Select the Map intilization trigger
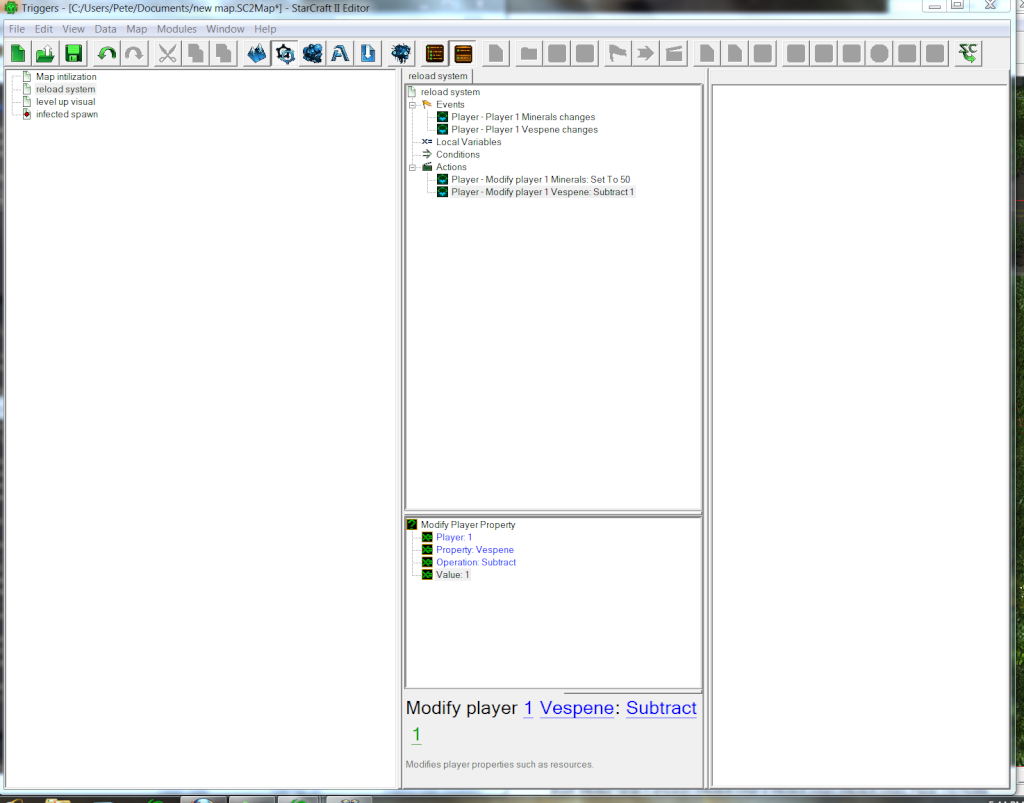Screen dimensions: 1024x803 click(66, 76)
